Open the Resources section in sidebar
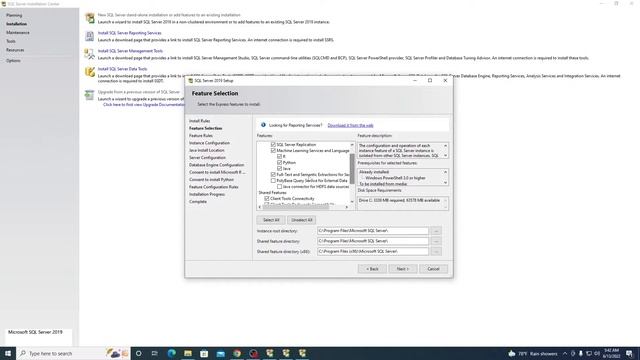640x360 pixels. pos(15,50)
